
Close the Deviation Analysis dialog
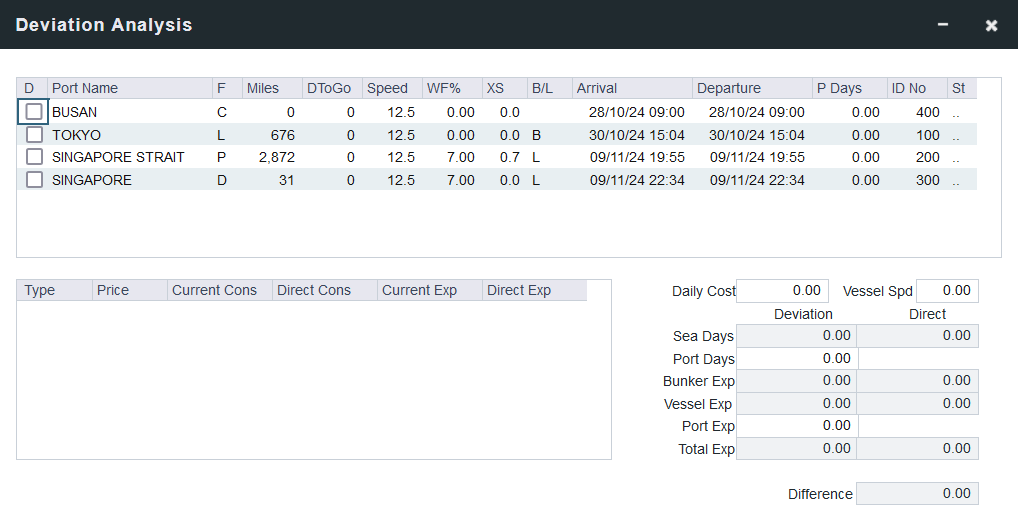pyautogui.click(x=991, y=25)
